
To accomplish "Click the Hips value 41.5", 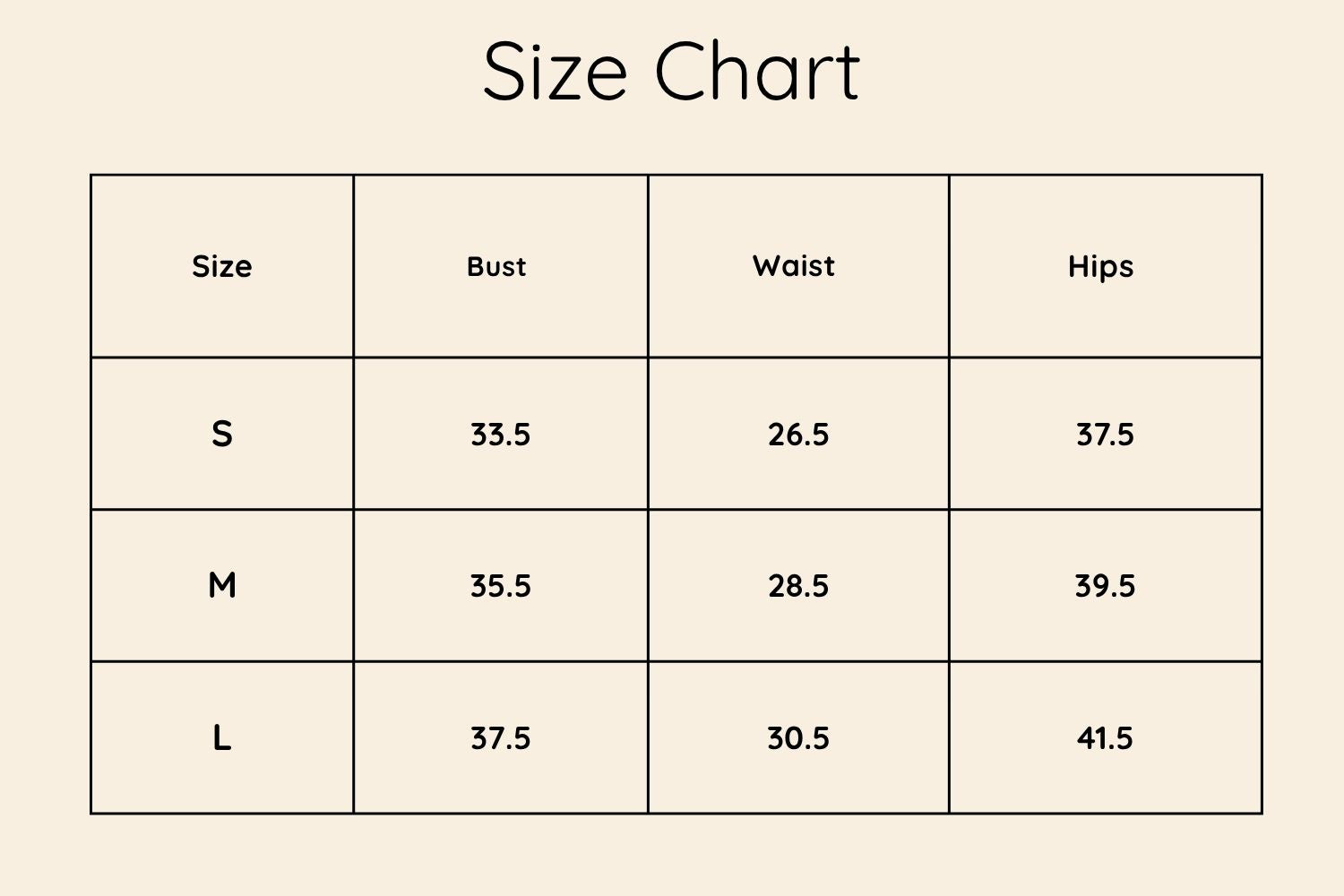I will pyautogui.click(x=1105, y=738).
